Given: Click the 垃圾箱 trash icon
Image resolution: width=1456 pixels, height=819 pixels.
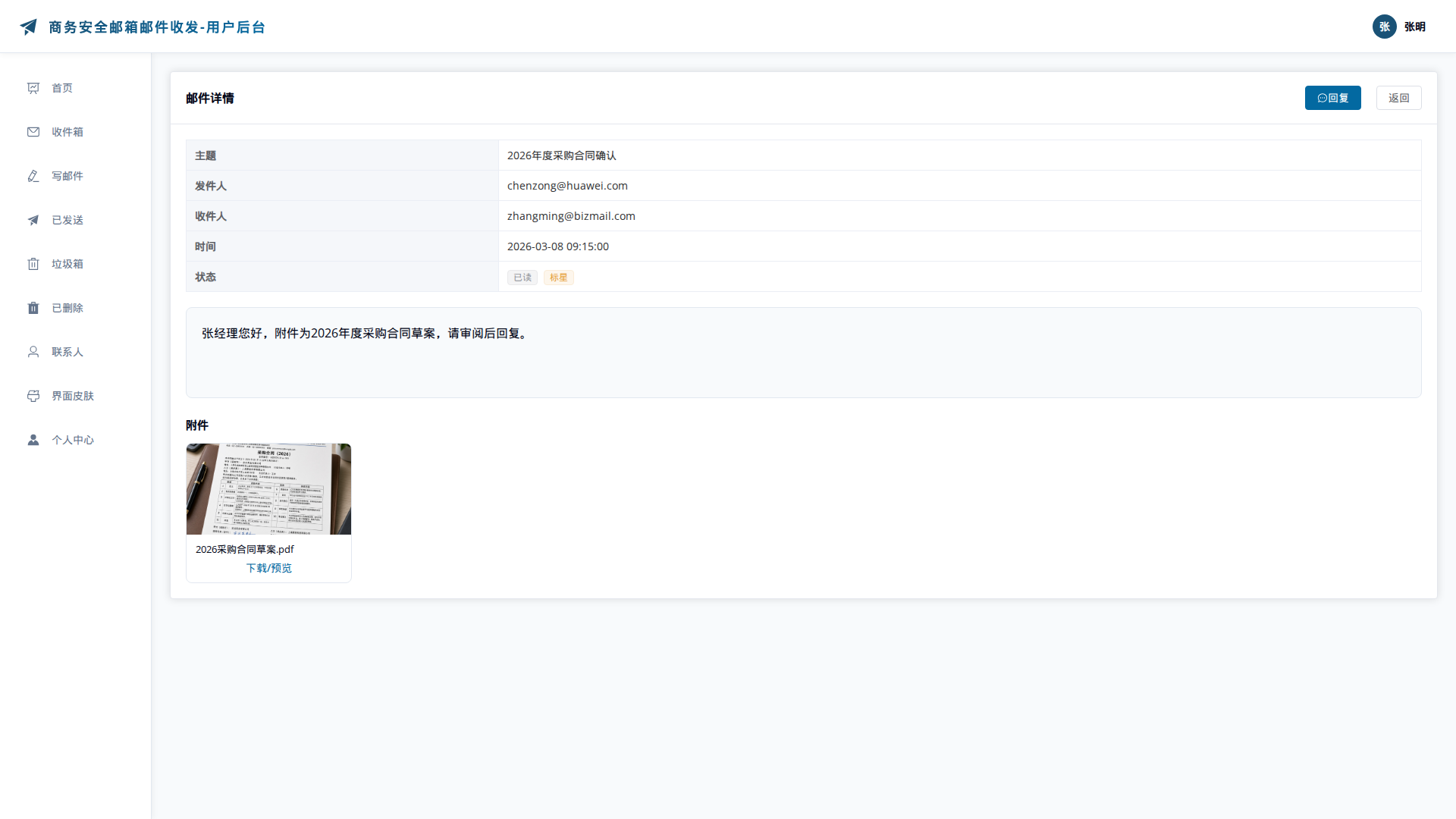Looking at the screenshot, I should pyautogui.click(x=33, y=264).
